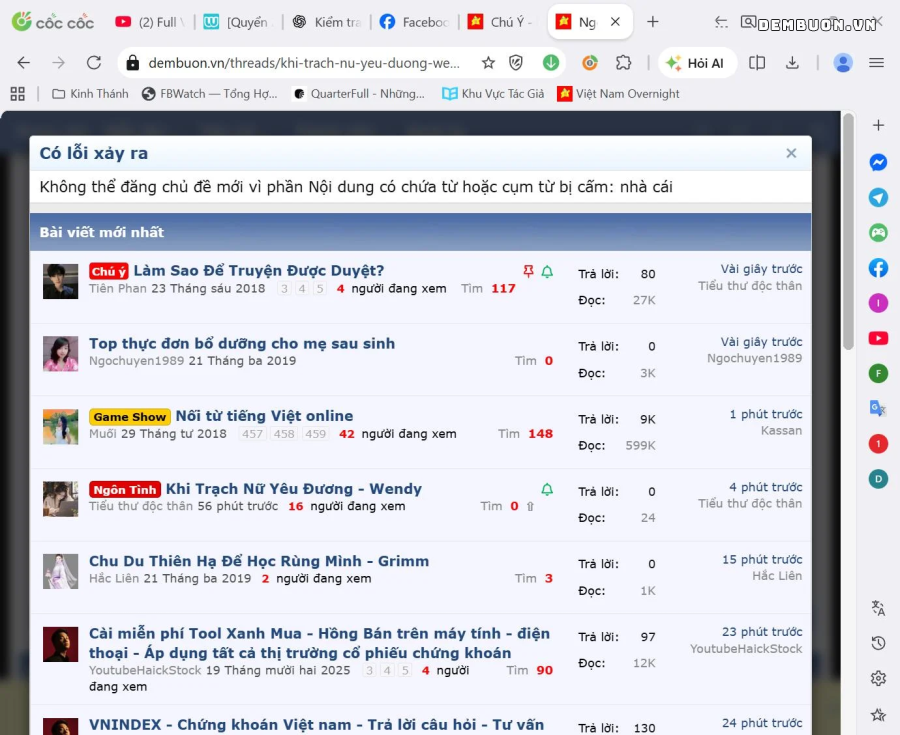Open thread Chu Du Thiên Hạ Để Học Rùng Mình
Image resolution: width=900 pixels, height=735 pixels.
pyautogui.click(x=259, y=561)
